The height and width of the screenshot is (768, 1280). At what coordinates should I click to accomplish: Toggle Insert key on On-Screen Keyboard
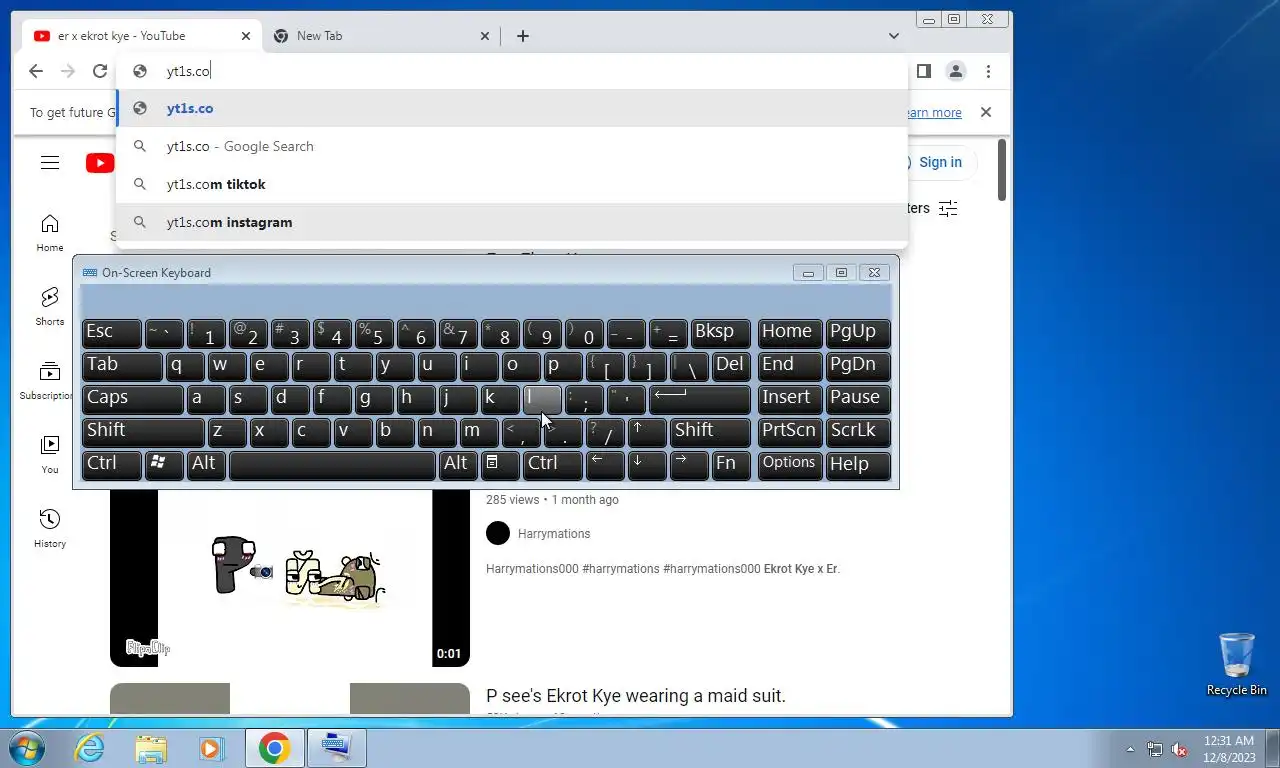(790, 398)
